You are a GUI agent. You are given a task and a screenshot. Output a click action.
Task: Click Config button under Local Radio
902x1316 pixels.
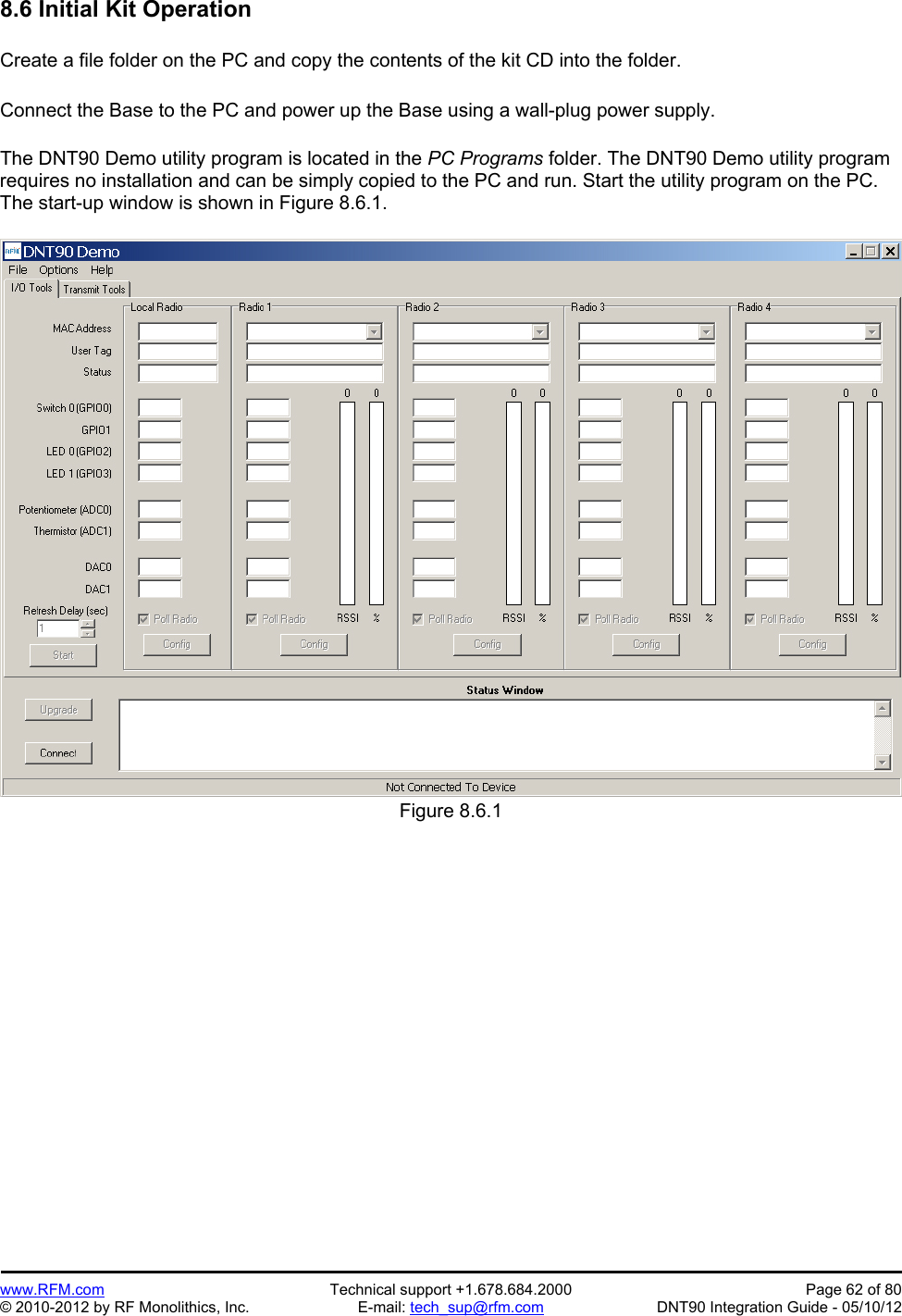click(x=177, y=644)
